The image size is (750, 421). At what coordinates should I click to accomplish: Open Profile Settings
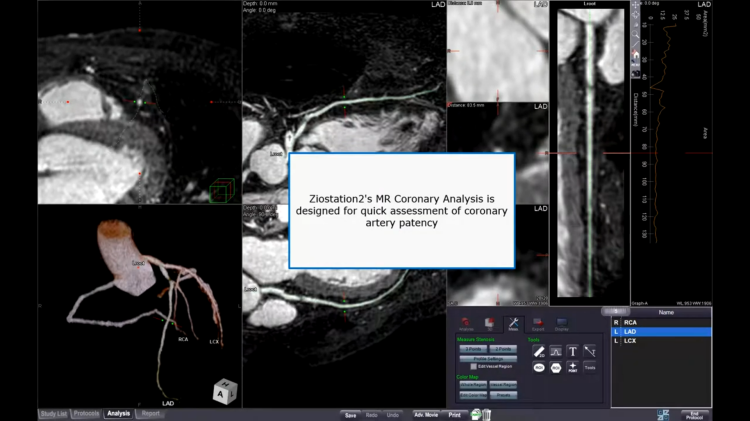pyautogui.click(x=488, y=358)
